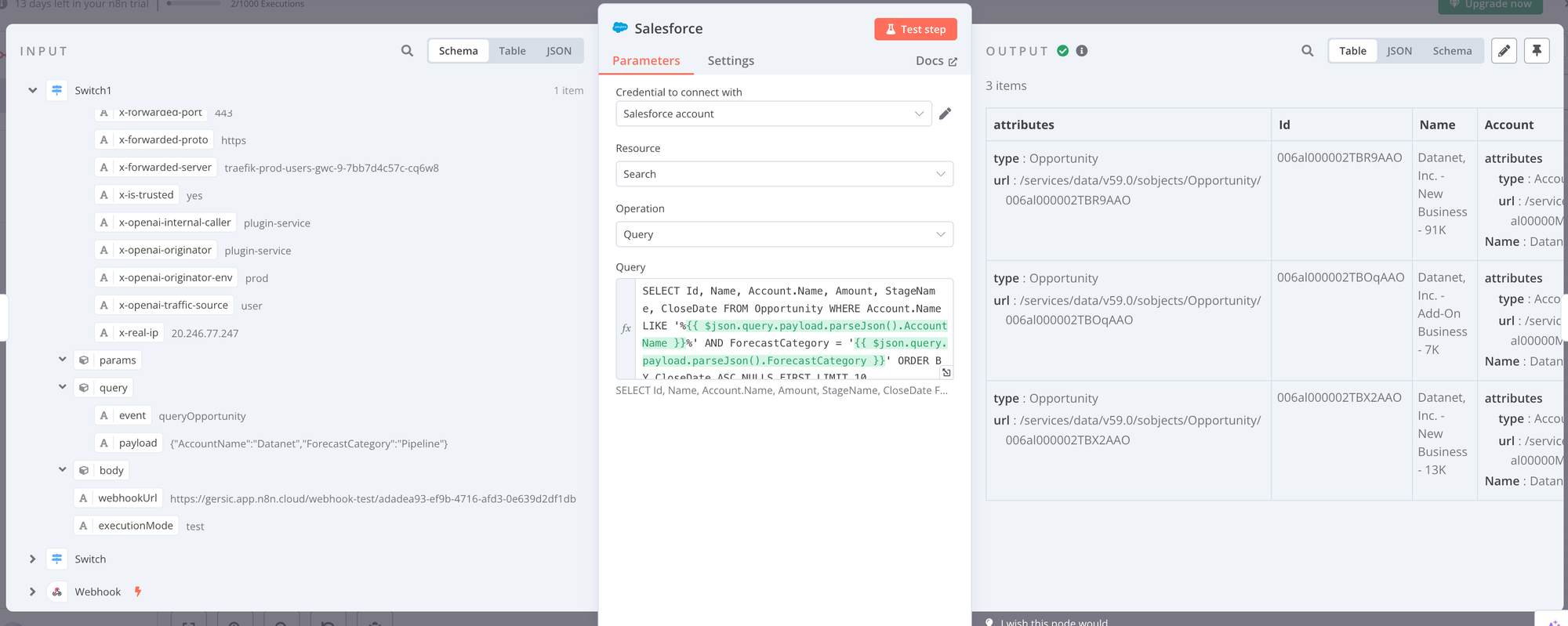Switch output view to JSON
This screenshot has height=626, width=1568.
click(x=1399, y=51)
